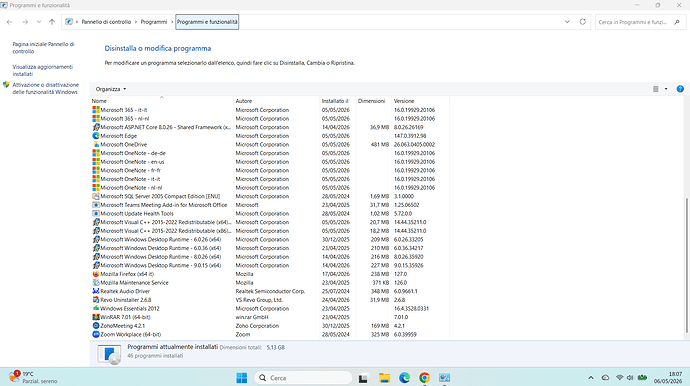
Task: Click the Forward navigation arrow
Action: (25, 22)
